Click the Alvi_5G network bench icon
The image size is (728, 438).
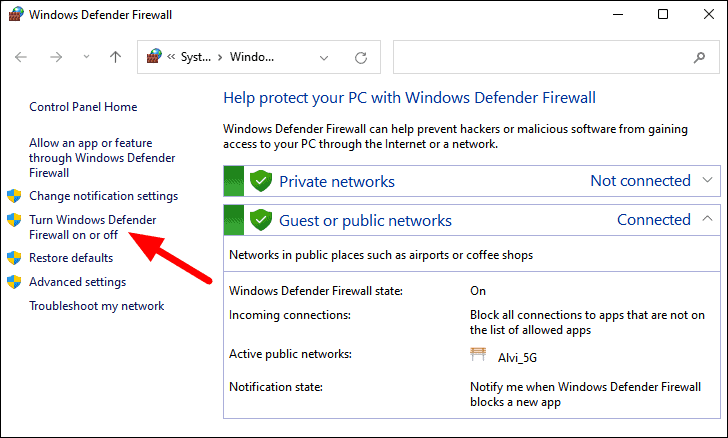click(478, 354)
